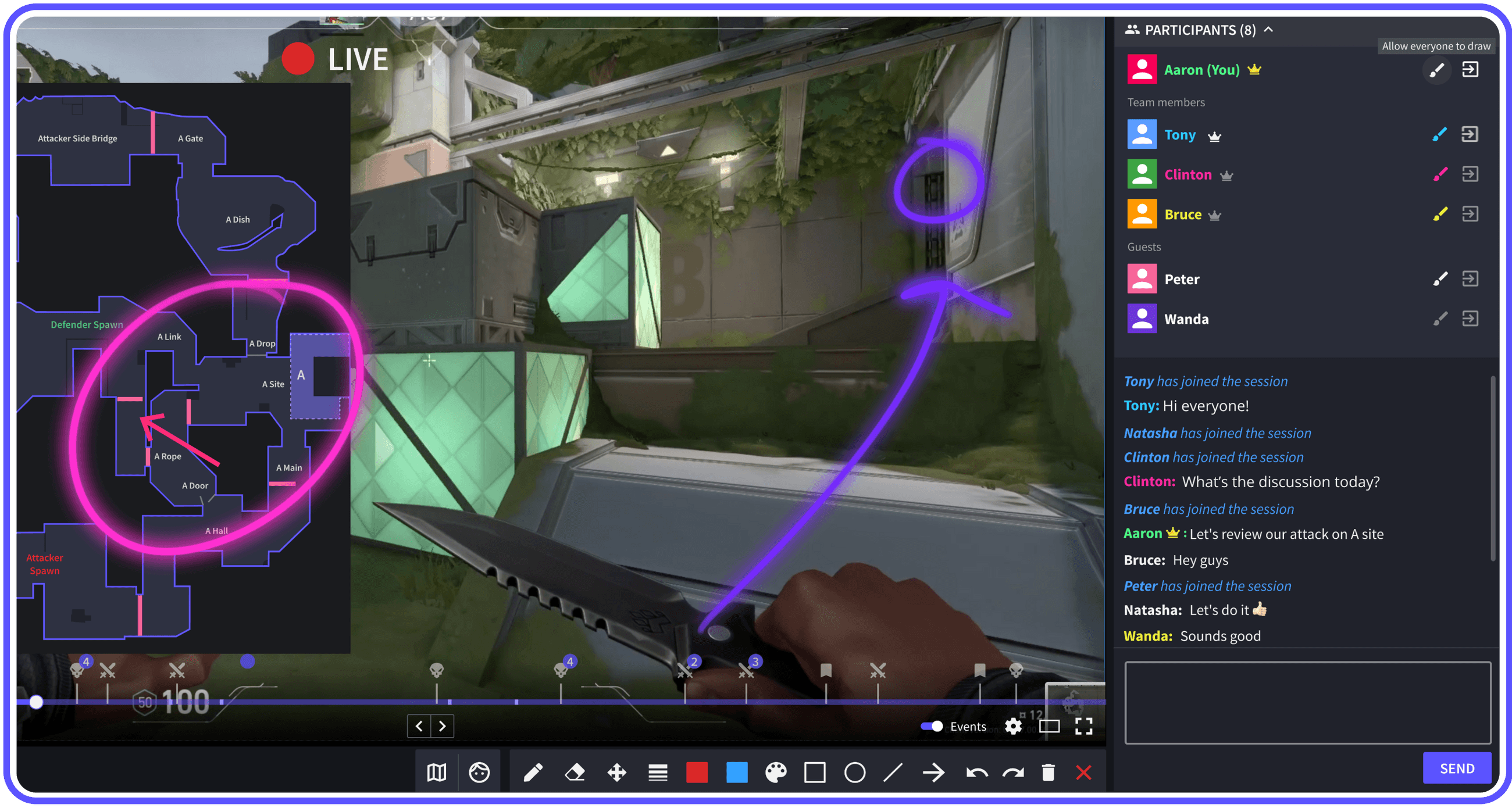Toggle Tony's drawing permission pen

[1439, 135]
